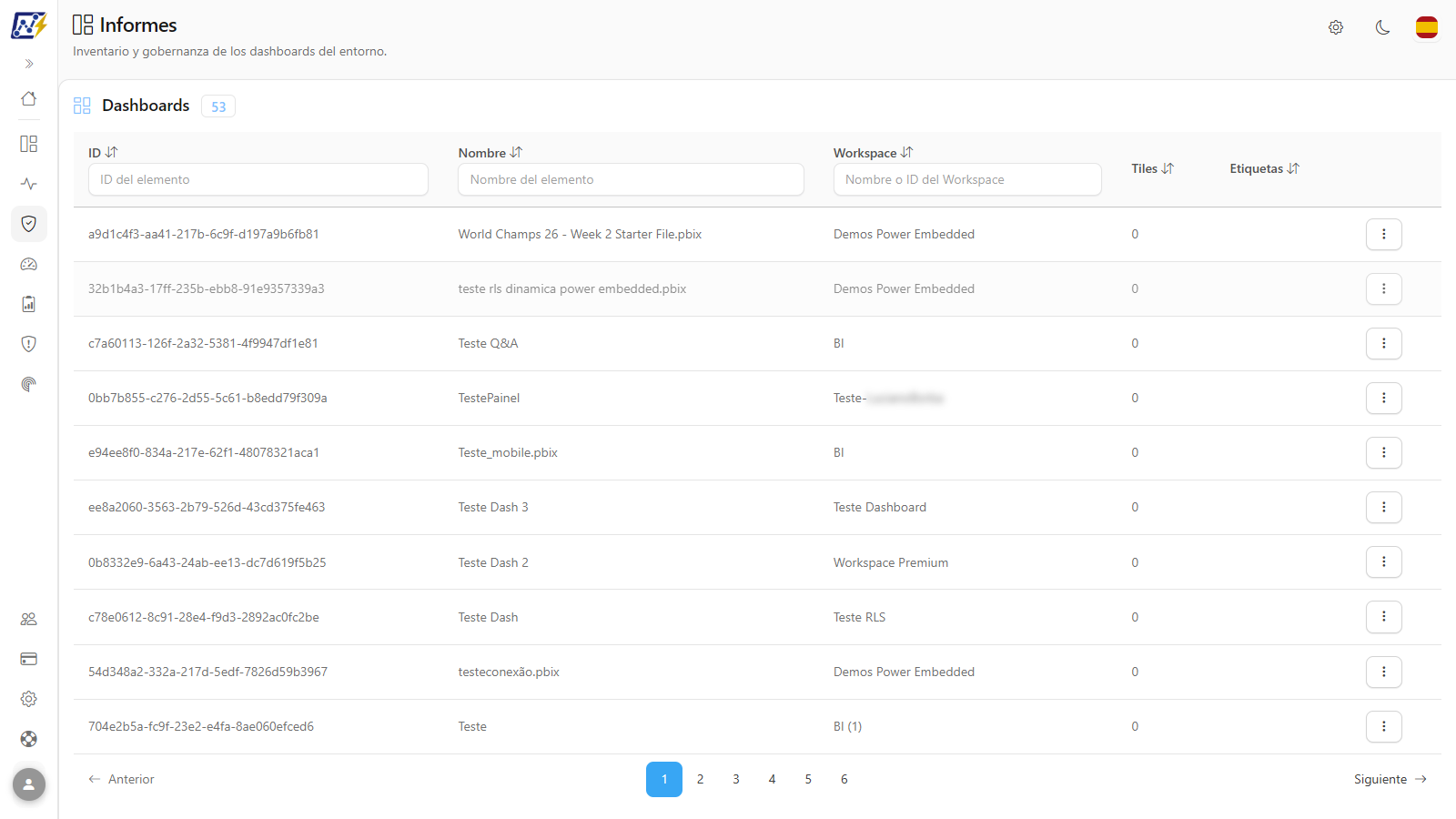This screenshot has width=1456, height=819.
Task: Open the activity pulse icon in the sidebar
Action: (29, 184)
